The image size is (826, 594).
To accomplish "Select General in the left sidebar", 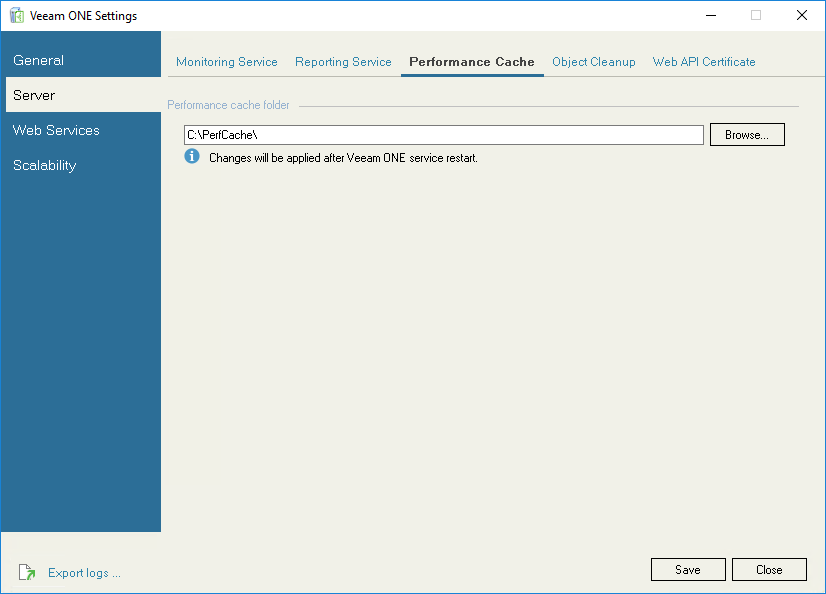I will [38, 60].
